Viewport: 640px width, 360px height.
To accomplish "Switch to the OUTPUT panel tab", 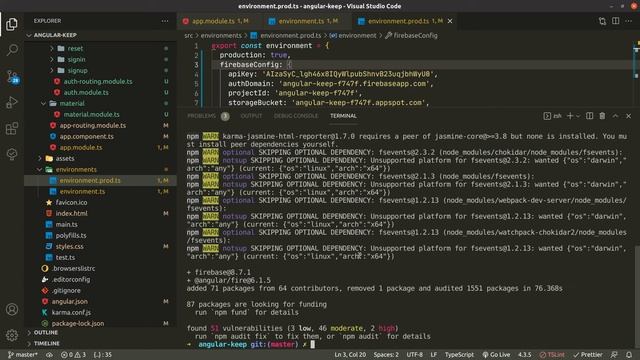I will 251,116.
